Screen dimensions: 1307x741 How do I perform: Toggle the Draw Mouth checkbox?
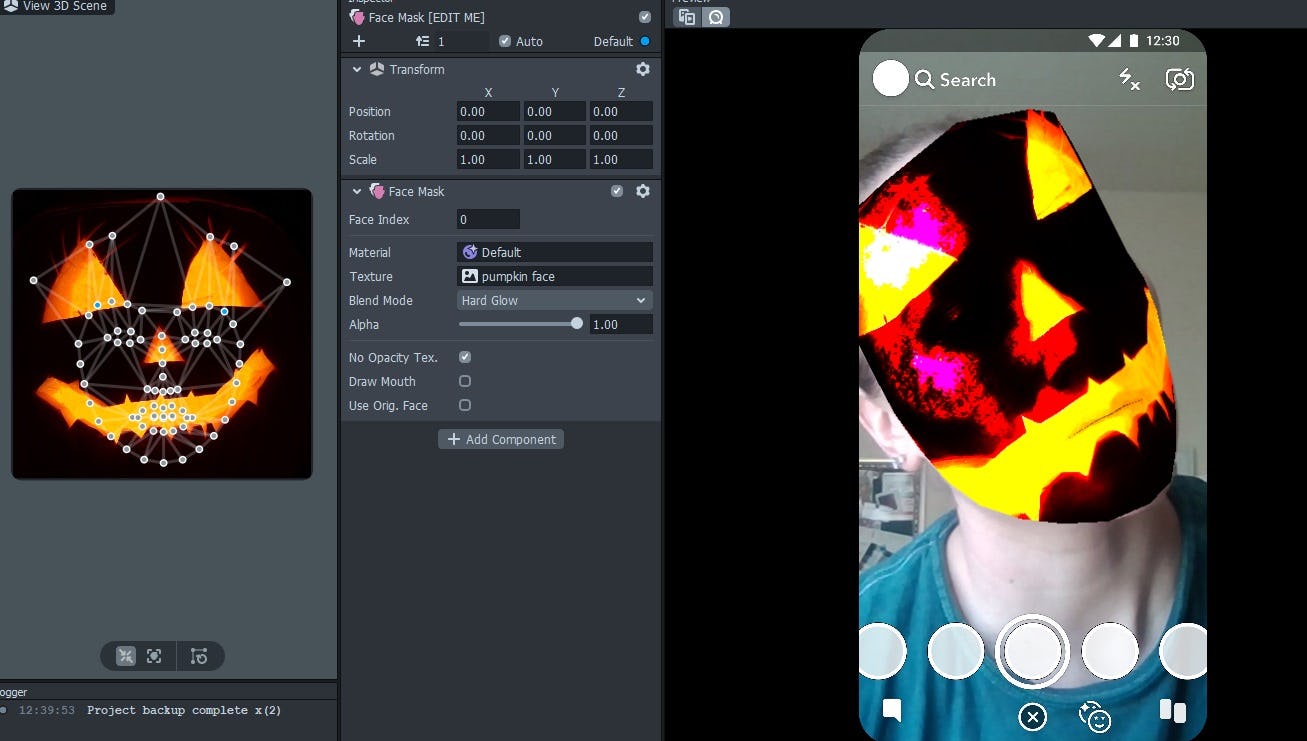pyautogui.click(x=465, y=381)
